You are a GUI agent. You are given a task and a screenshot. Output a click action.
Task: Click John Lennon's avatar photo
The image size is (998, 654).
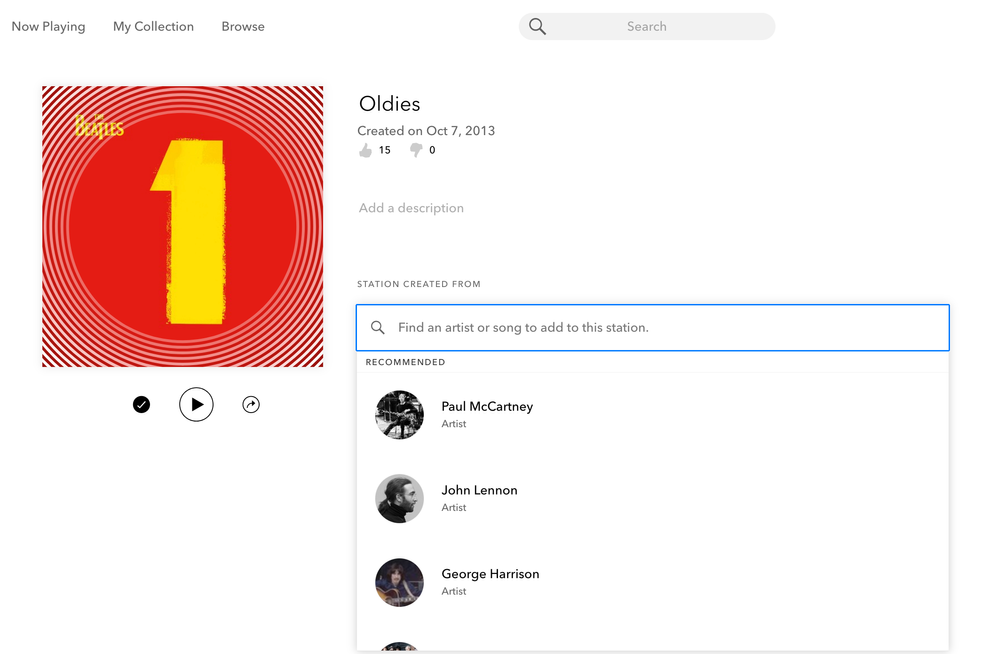tap(399, 499)
